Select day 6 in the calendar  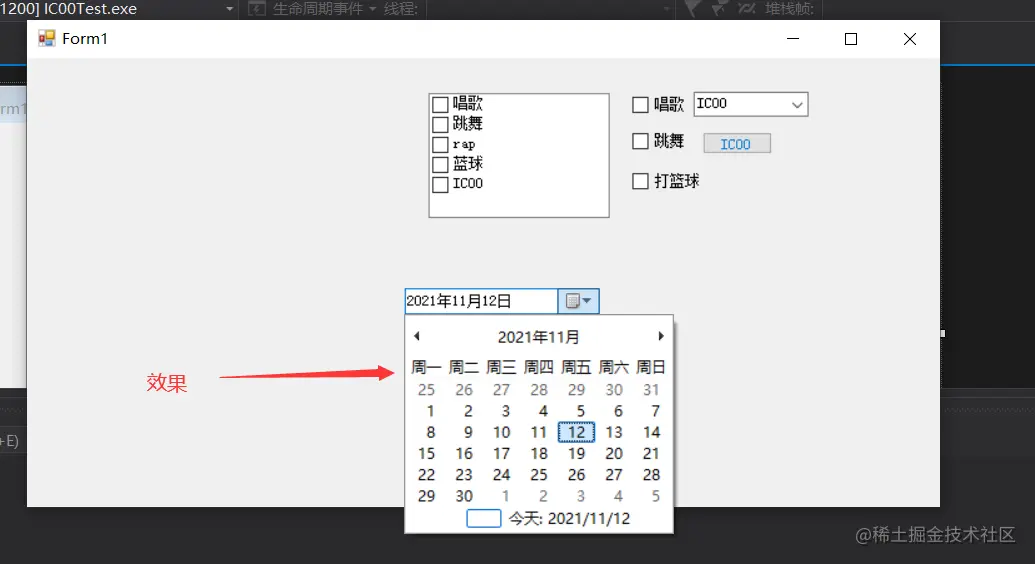click(x=618, y=411)
